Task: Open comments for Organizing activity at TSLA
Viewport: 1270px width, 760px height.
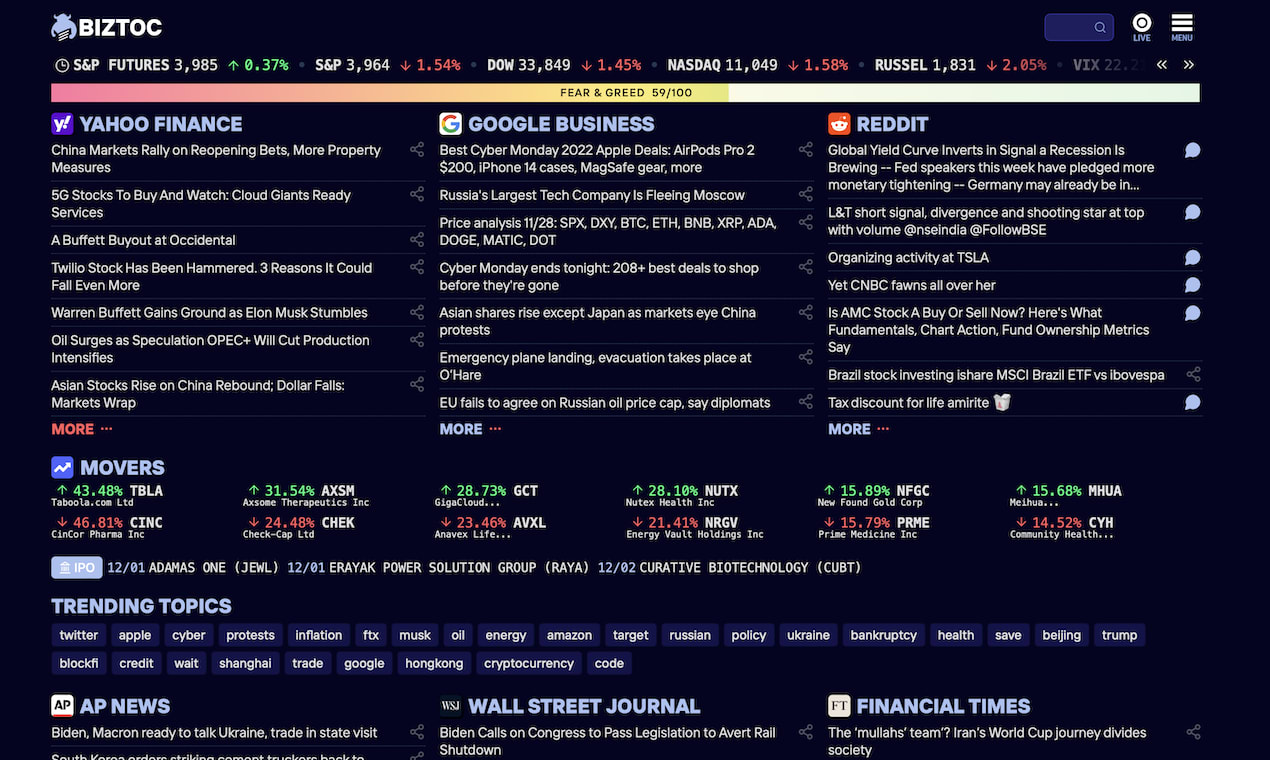Action: click(1193, 257)
